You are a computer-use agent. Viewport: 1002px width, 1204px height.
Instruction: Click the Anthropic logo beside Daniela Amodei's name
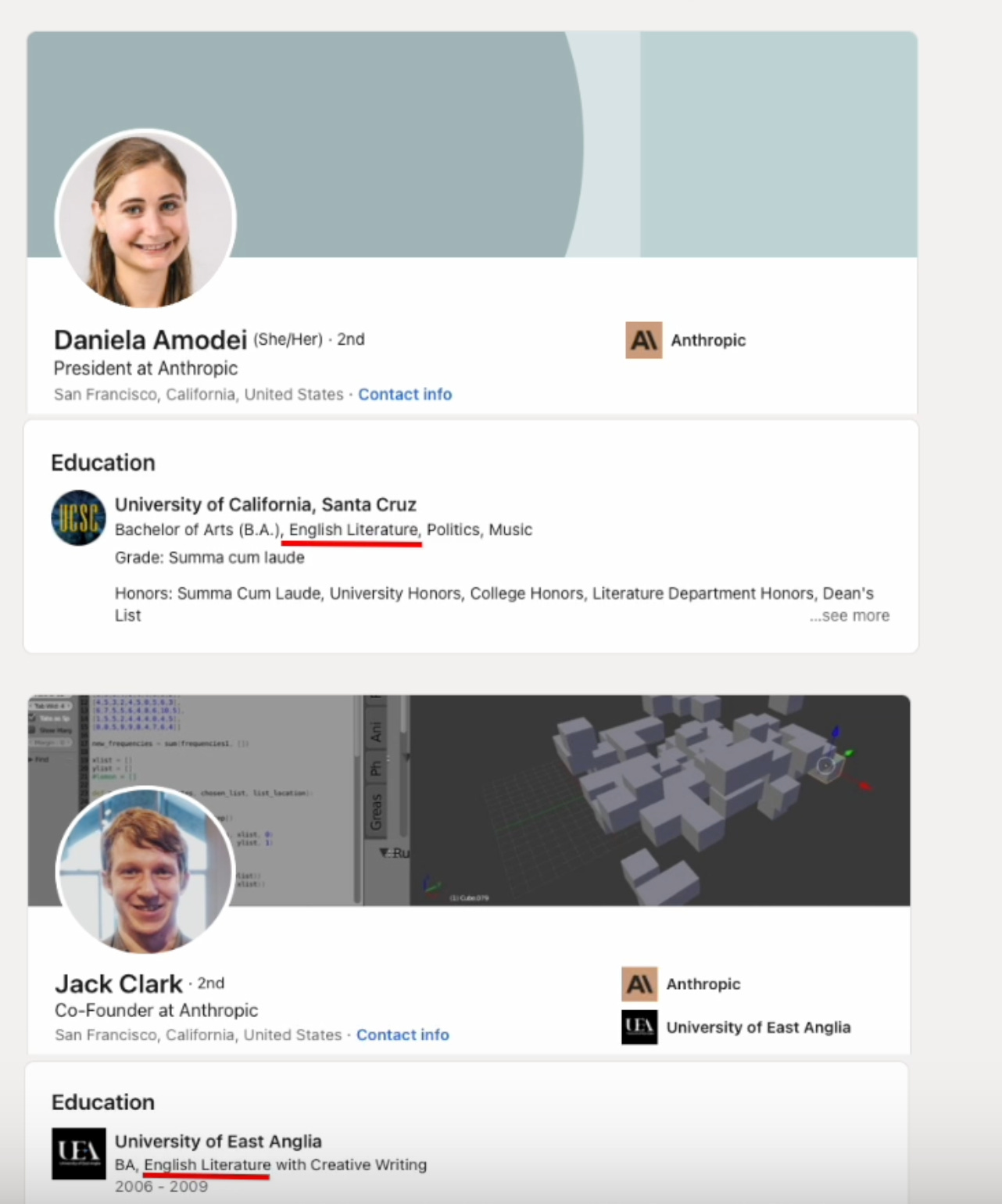coord(644,340)
